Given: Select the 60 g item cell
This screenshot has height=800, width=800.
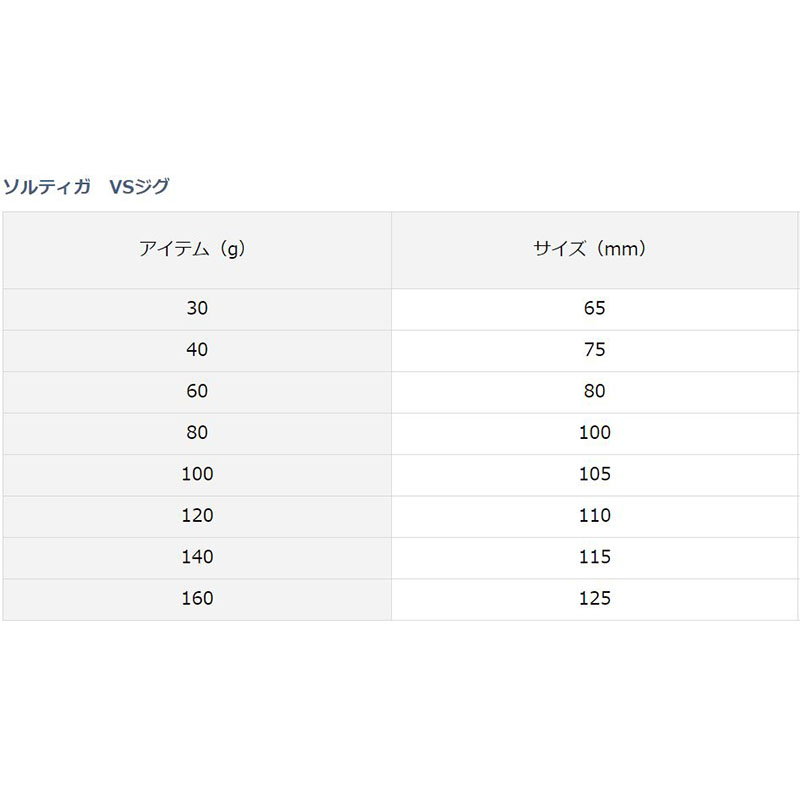Looking at the screenshot, I should click(197, 391).
